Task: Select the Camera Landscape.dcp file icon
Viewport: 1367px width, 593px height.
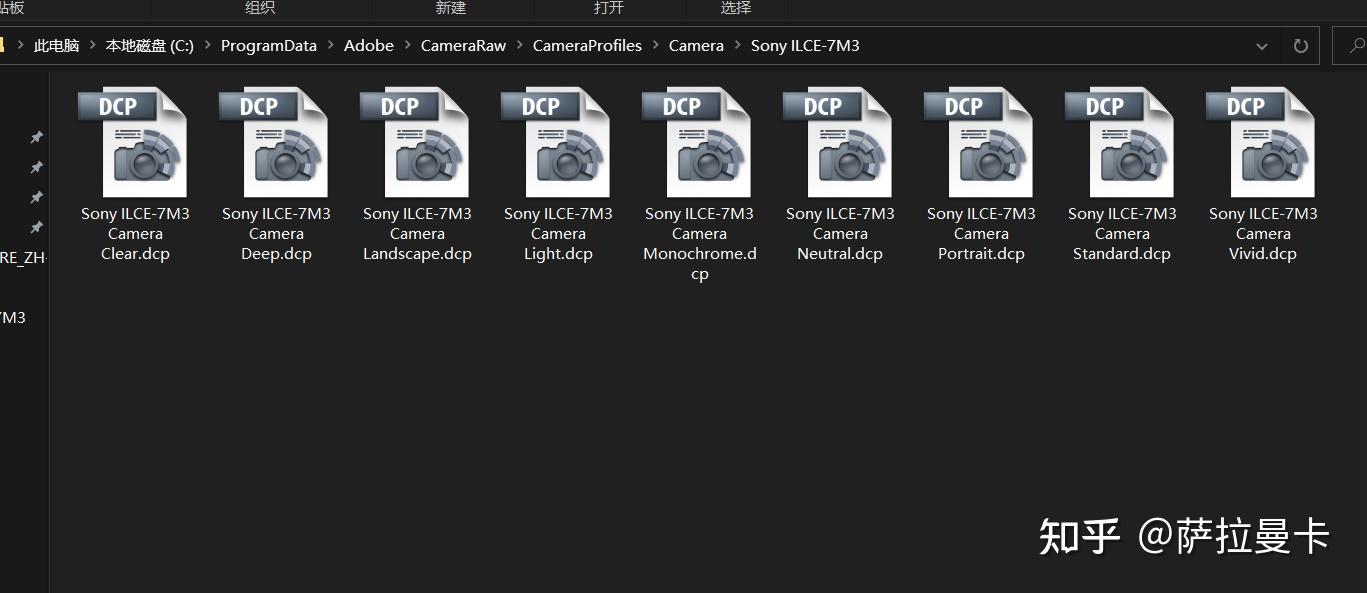Action: pyautogui.click(x=415, y=142)
